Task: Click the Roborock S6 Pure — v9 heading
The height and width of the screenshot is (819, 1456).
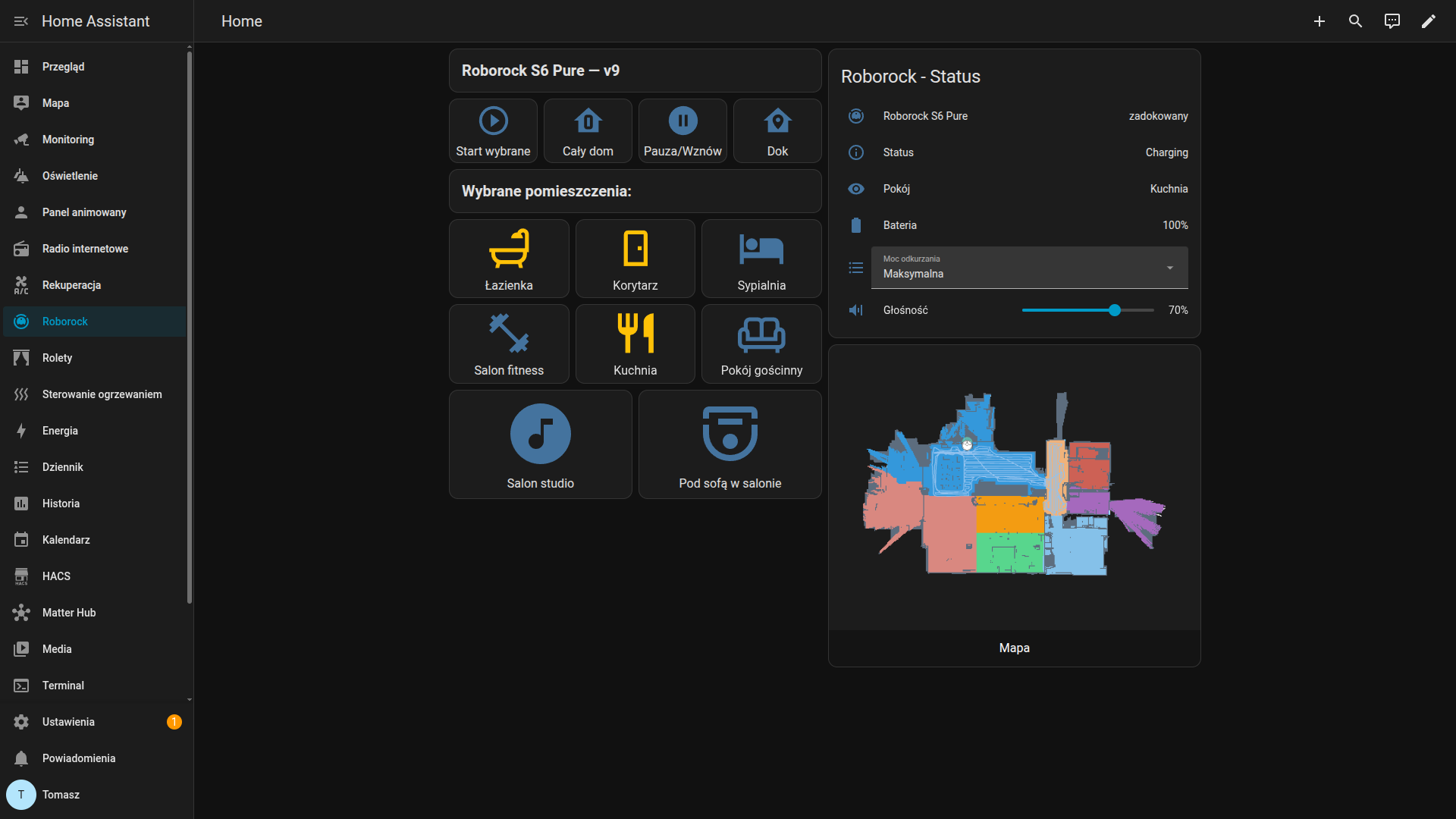Action: [x=541, y=71]
